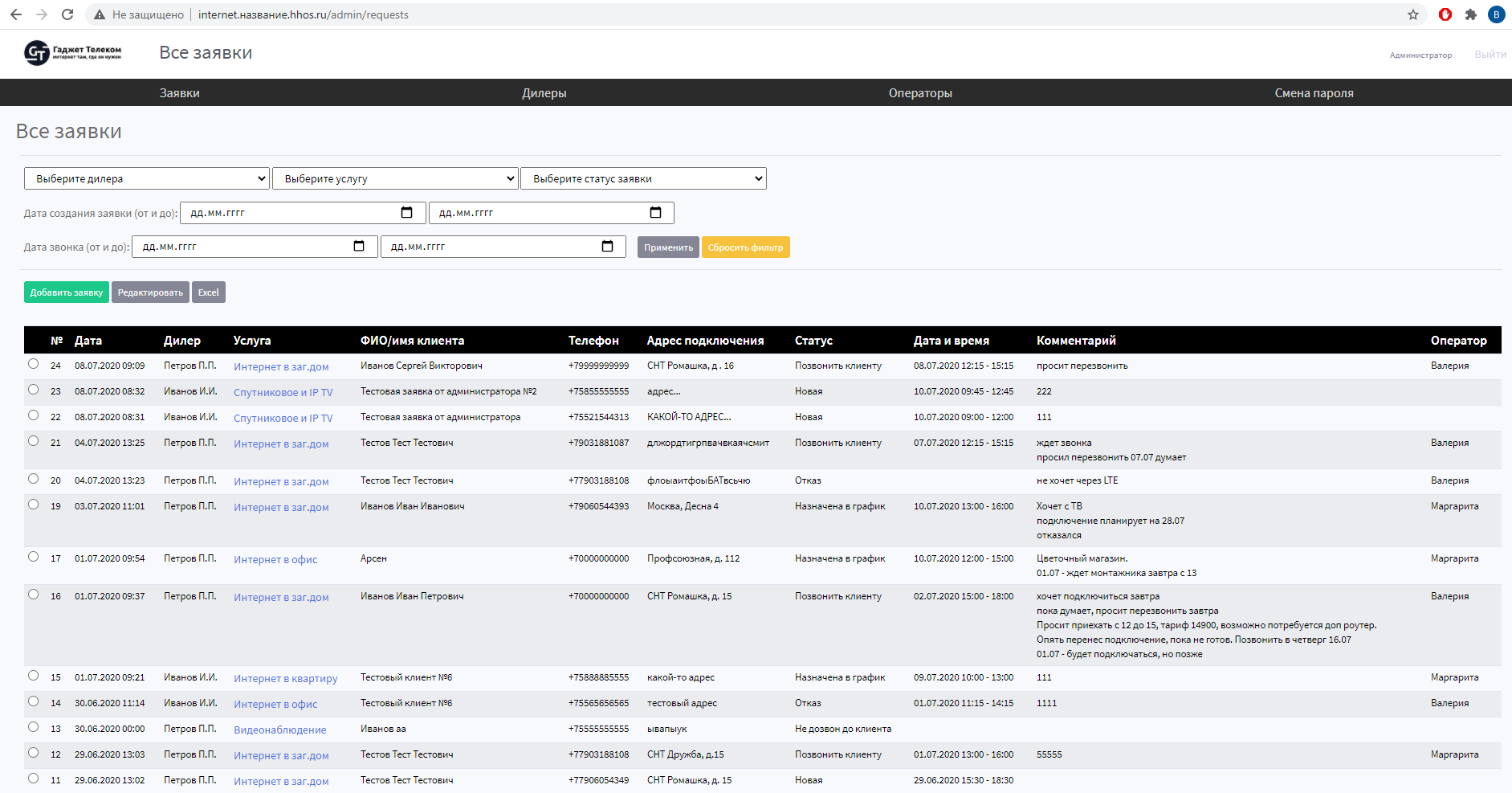Viewport: 1512px width, 793px height.
Task: Click the Гаджет Телеком logo
Action: pos(73,53)
